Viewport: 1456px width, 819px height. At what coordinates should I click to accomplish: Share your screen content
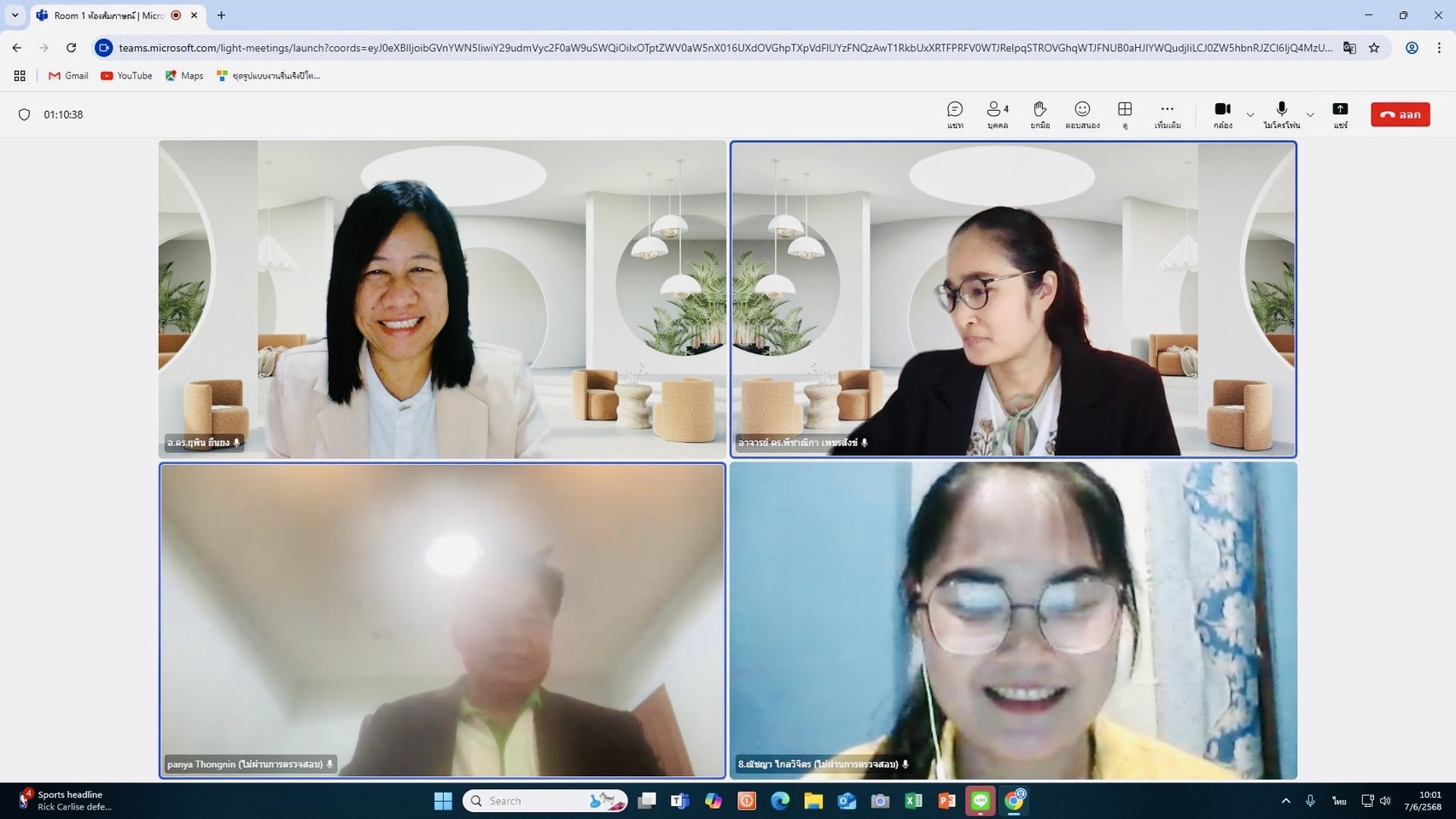pyautogui.click(x=1340, y=114)
